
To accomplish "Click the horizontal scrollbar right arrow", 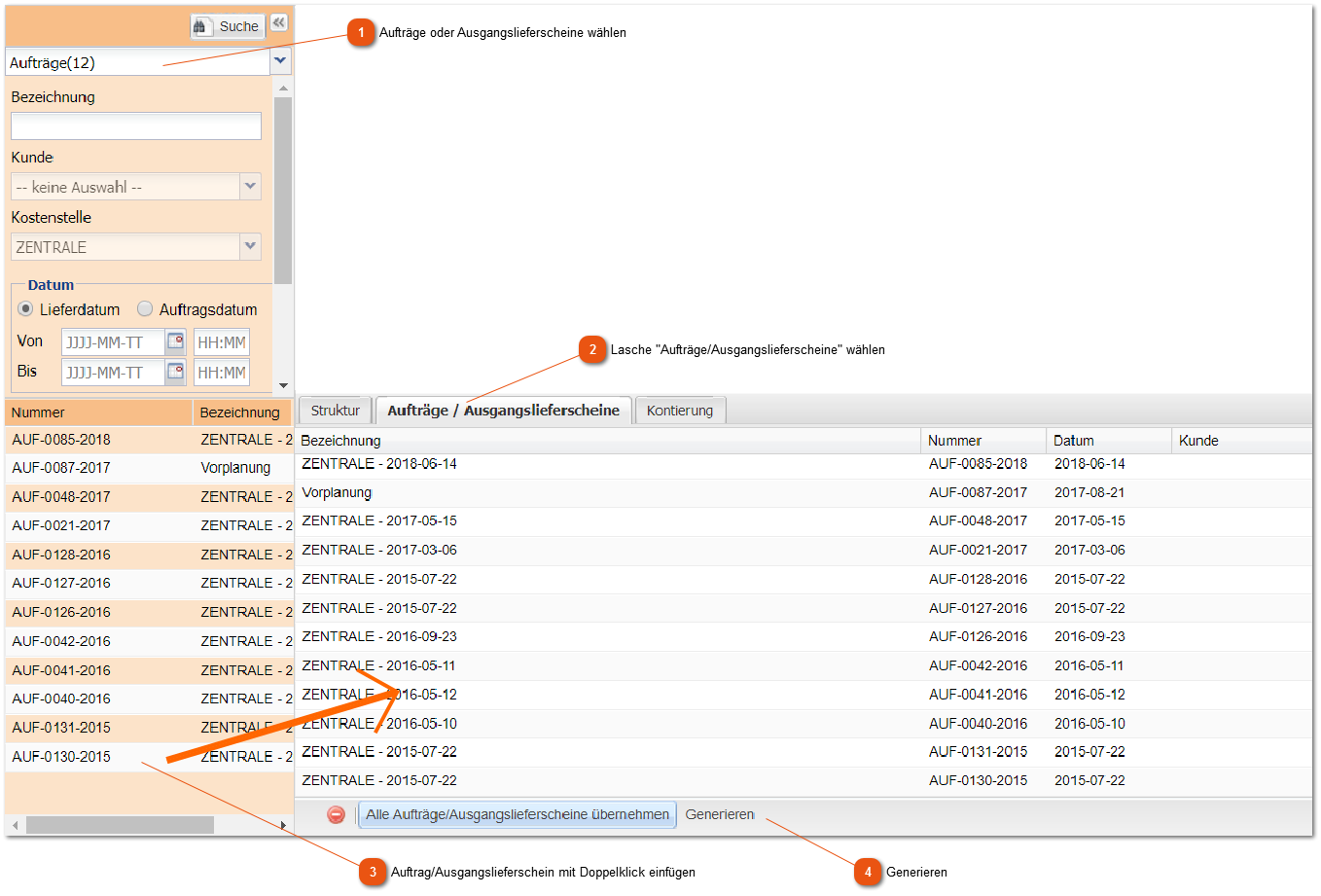I will coord(283,825).
